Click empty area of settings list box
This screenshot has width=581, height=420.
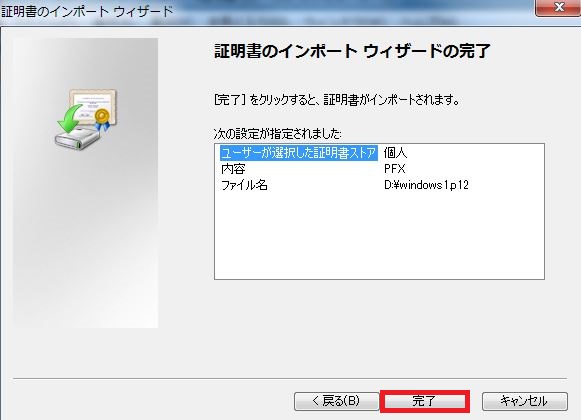click(379, 237)
